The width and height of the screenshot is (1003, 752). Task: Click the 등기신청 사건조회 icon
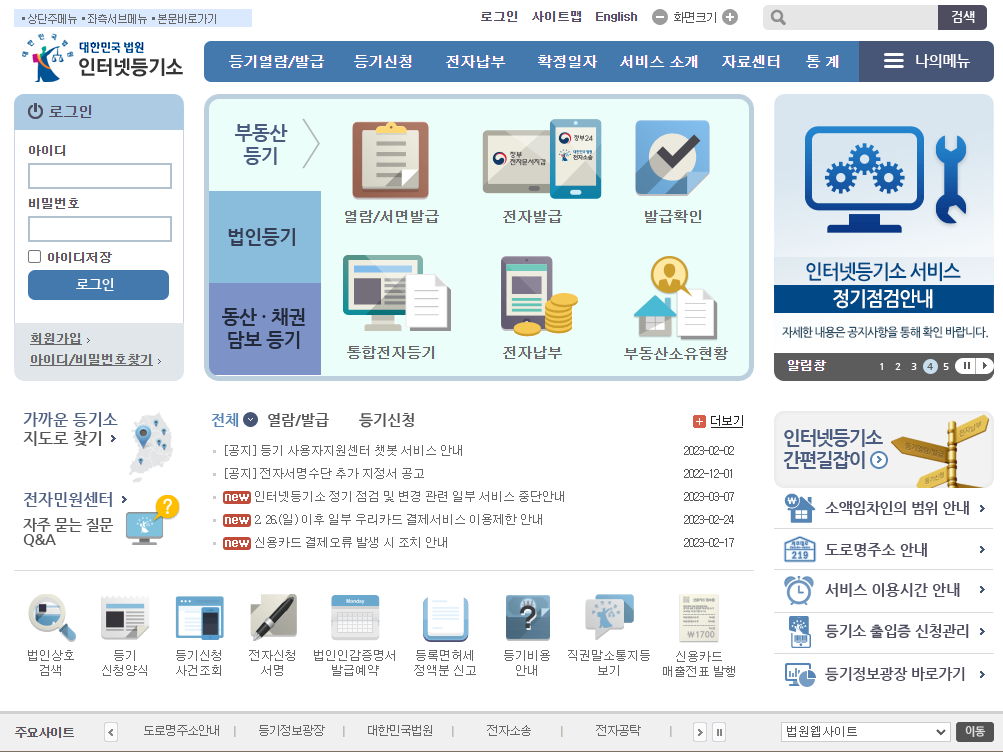(x=200, y=618)
